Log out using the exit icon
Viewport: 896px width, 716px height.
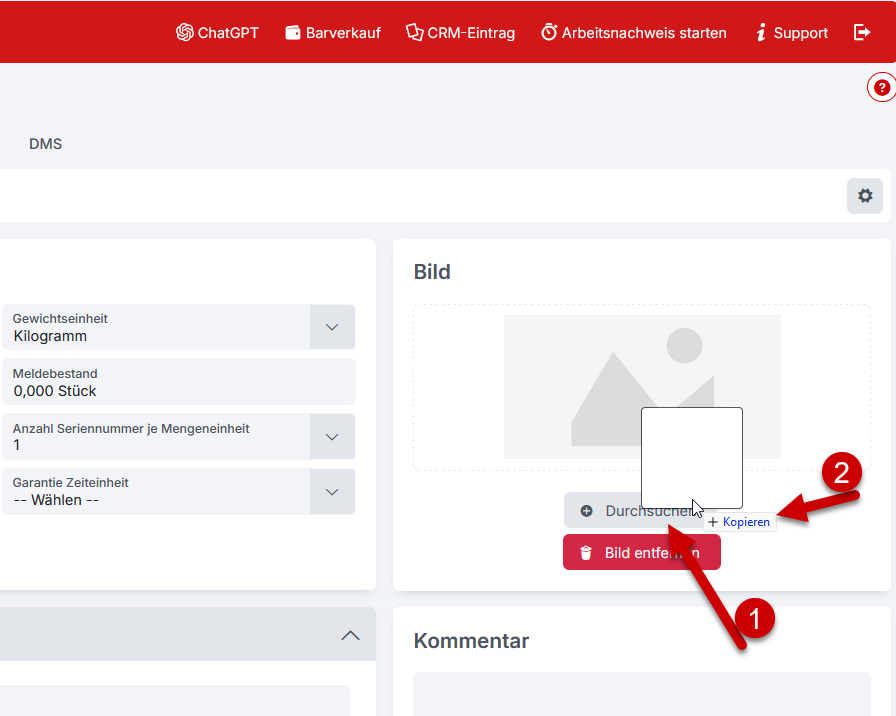[x=862, y=32]
